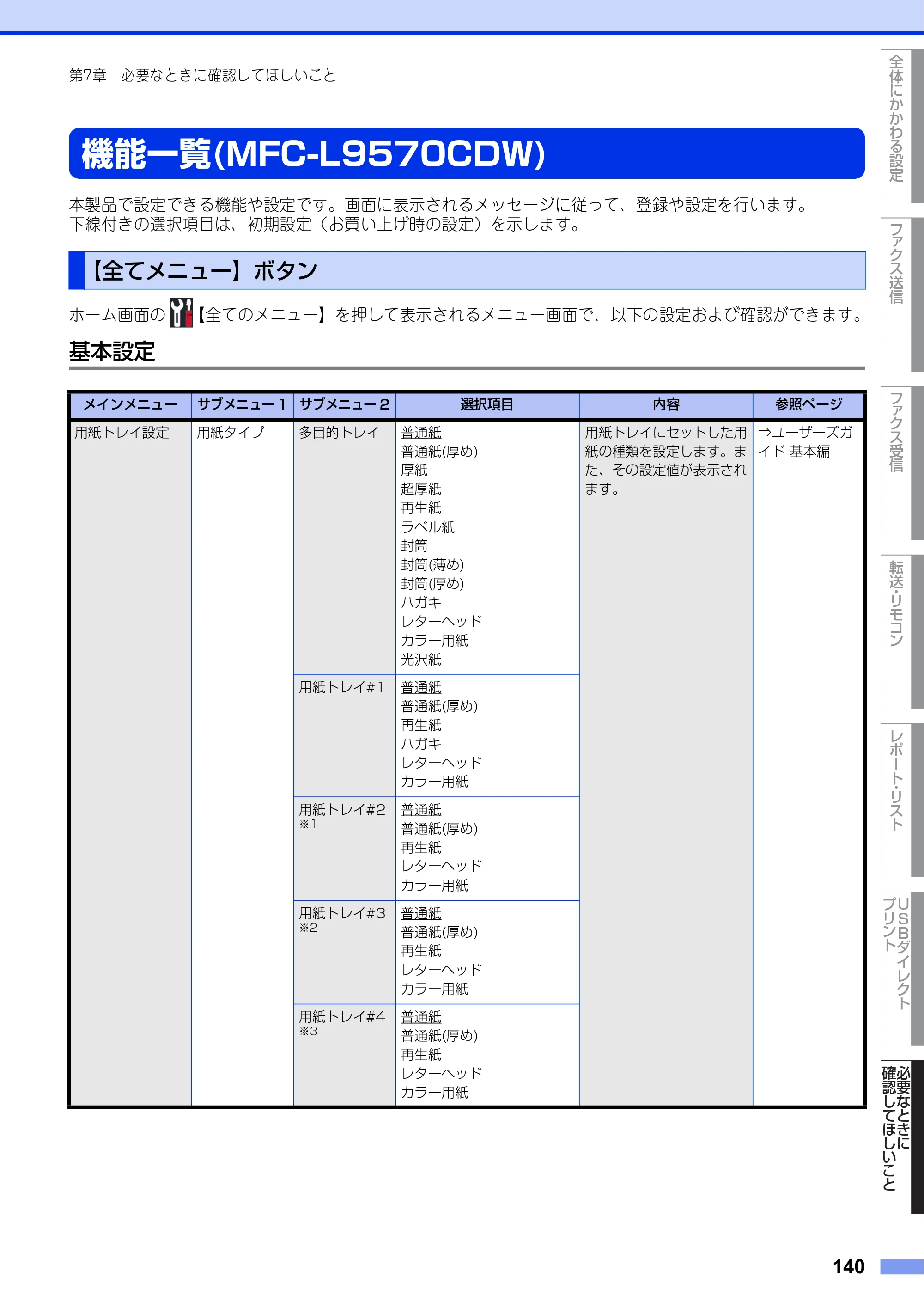This screenshot has height=1308, width=924.
Task: Click 超厚紙 in the 多目的トレイ options
Action: click(x=421, y=489)
